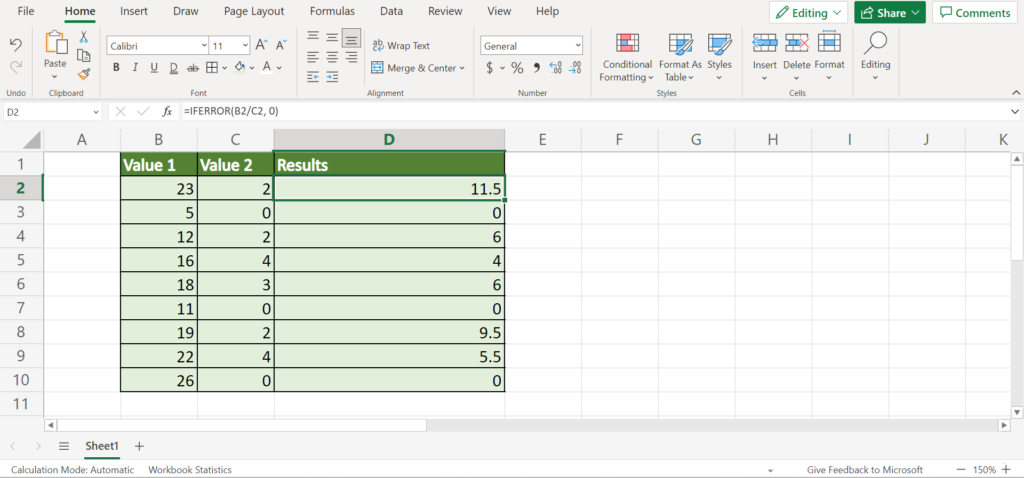Click the Insert Function fx icon

pyautogui.click(x=166, y=112)
